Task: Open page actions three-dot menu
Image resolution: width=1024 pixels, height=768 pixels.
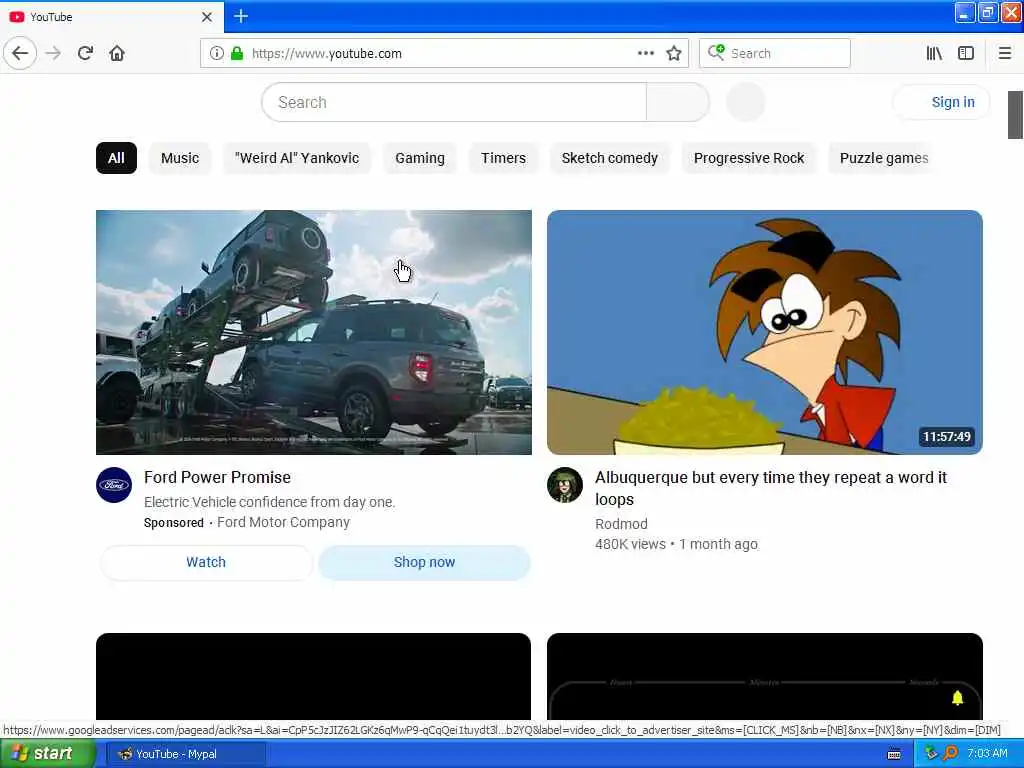Action: click(x=645, y=54)
